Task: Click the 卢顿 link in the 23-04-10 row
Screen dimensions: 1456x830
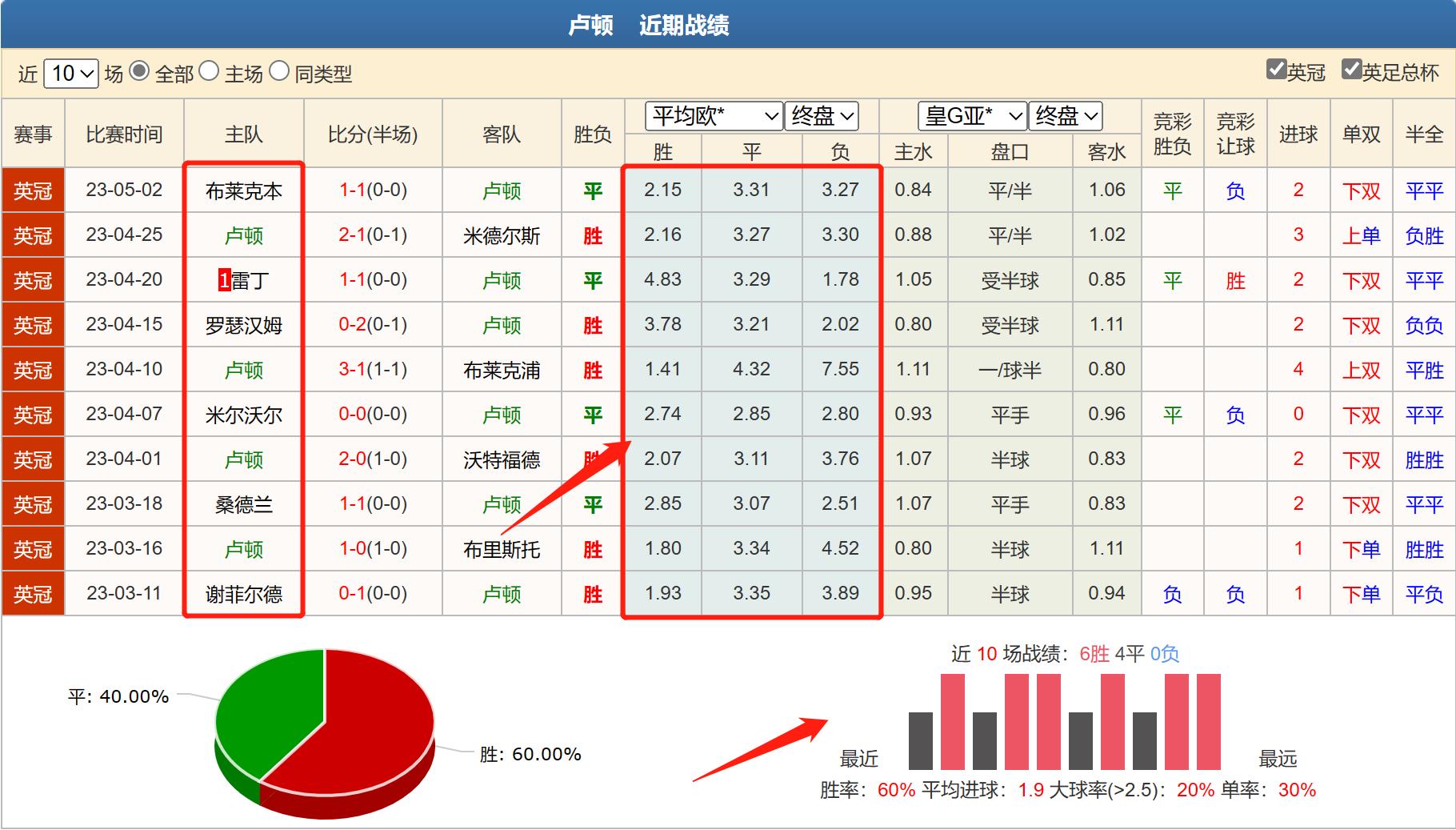Action: click(x=242, y=369)
